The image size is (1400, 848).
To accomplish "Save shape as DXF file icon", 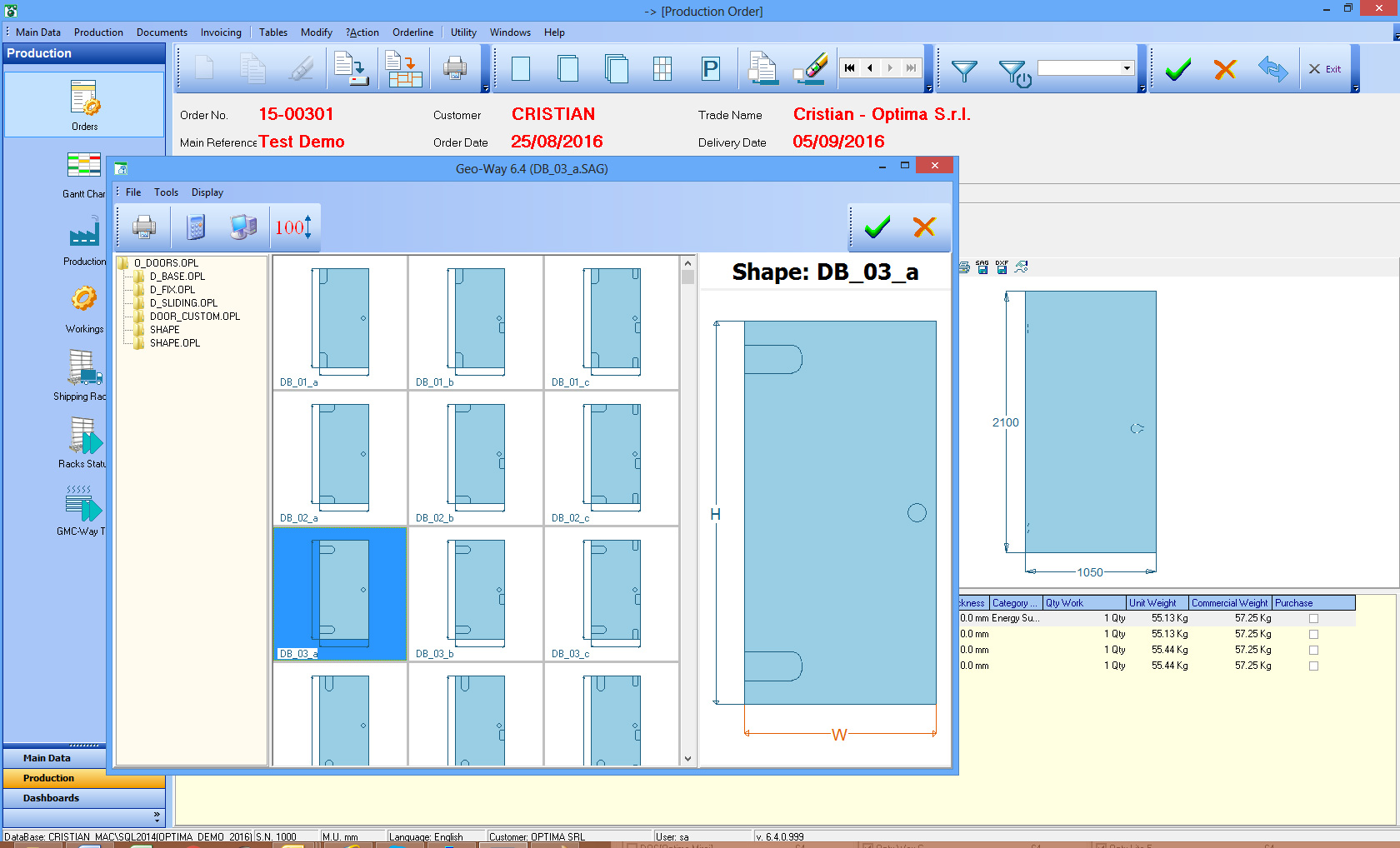I will pyautogui.click(x=1002, y=267).
